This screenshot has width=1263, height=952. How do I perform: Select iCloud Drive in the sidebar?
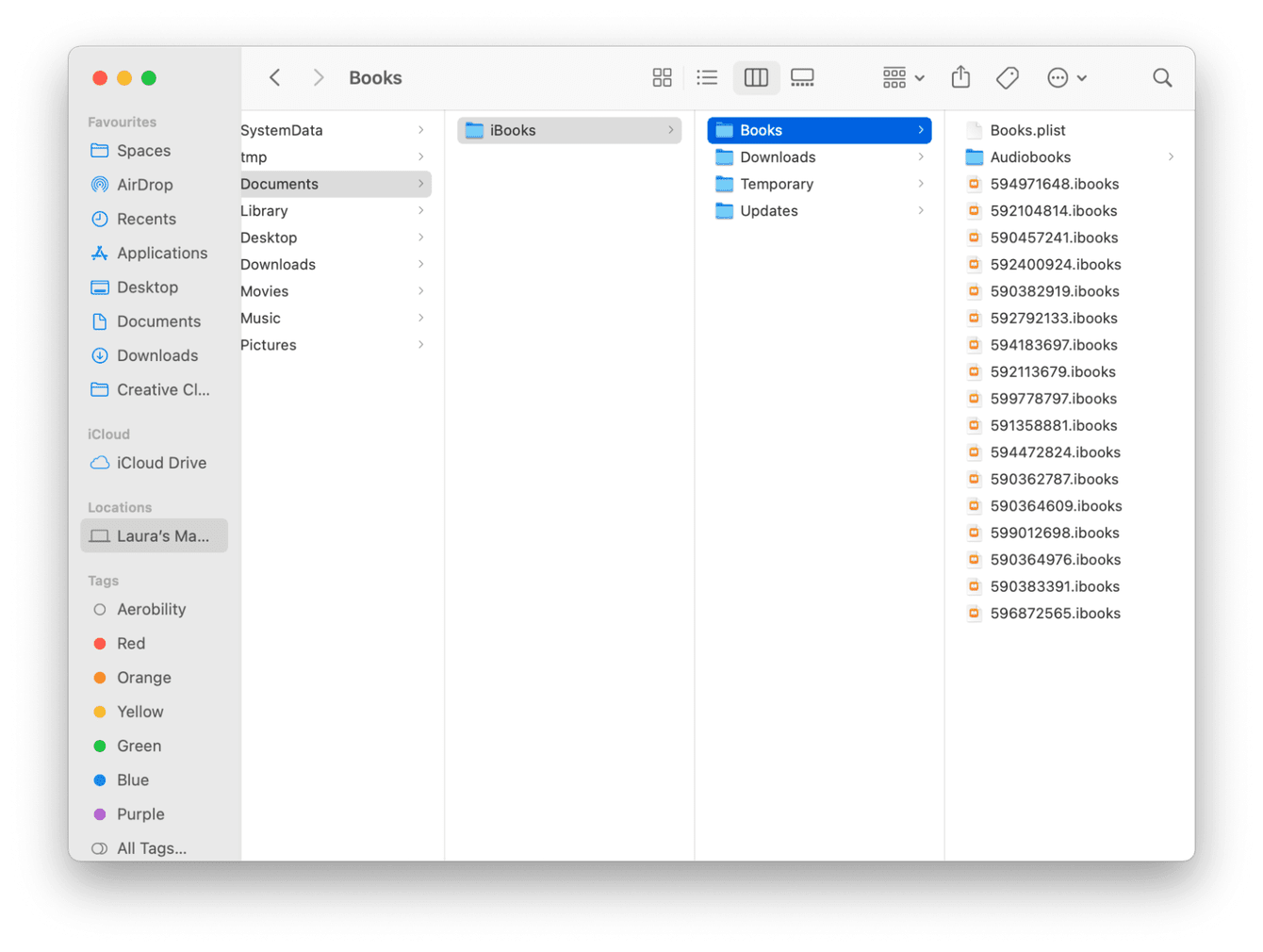click(161, 463)
